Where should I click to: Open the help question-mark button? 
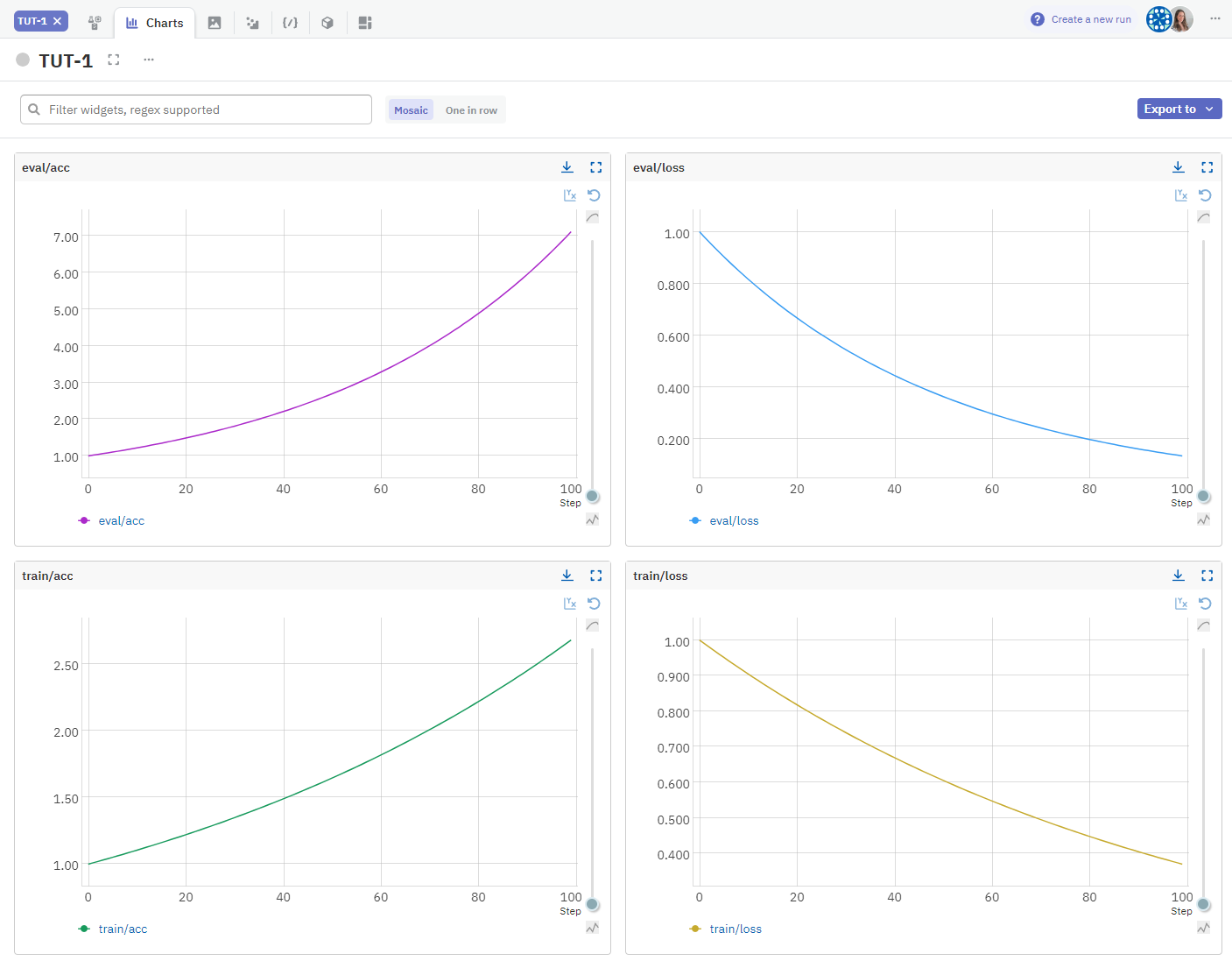[x=1036, y=18]
